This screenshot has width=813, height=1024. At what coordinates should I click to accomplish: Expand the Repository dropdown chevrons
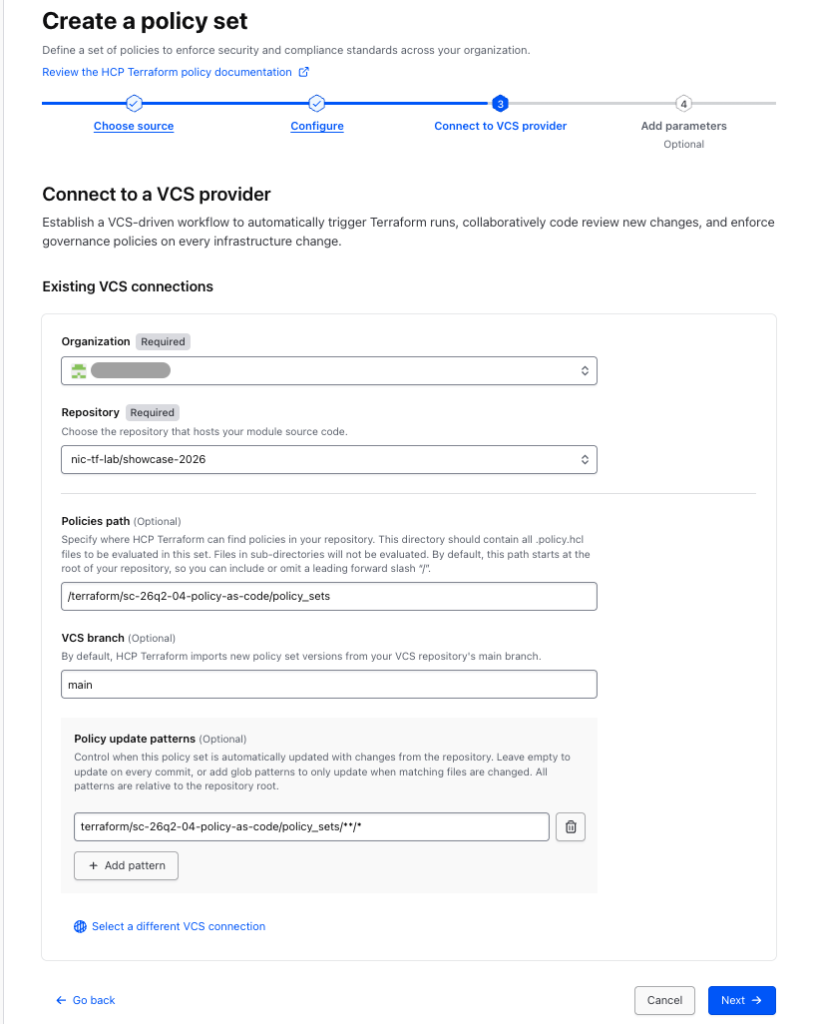[x=584, y=460]
